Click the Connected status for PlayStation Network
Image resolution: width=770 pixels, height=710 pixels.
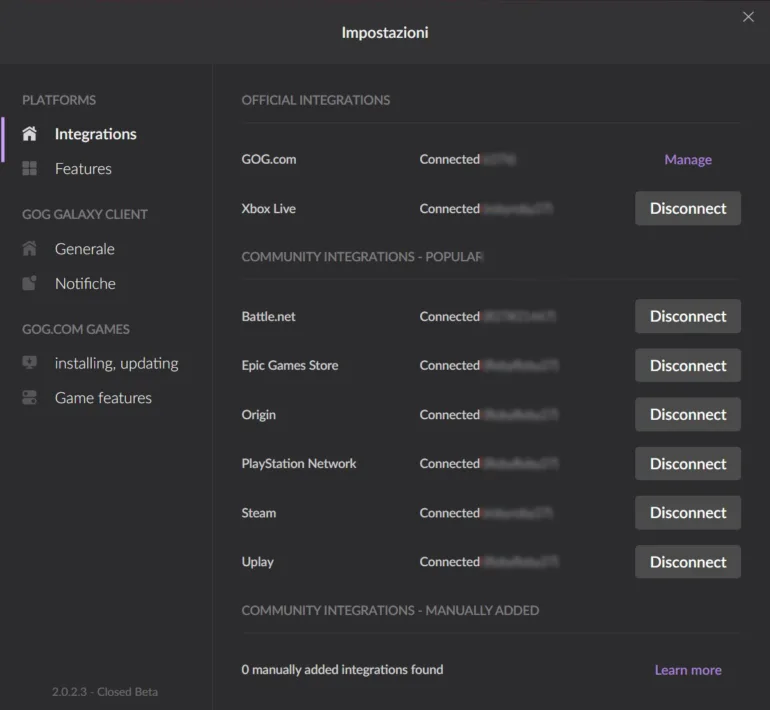[449, 464]
